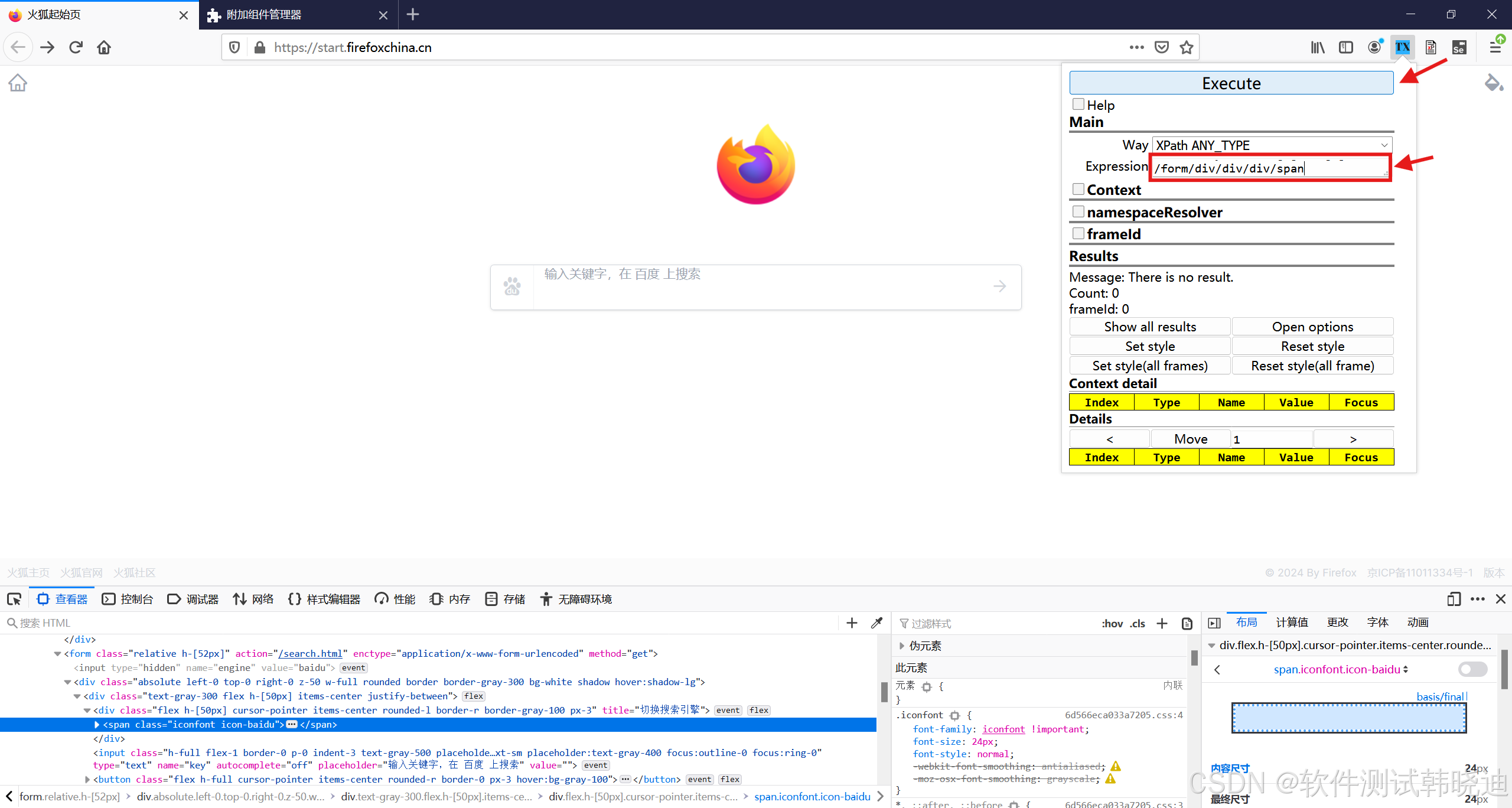This screenshot has height=808, width=1512.
Task: Open the 样式编辑器 style editor tab
Action: pos(324,599)
